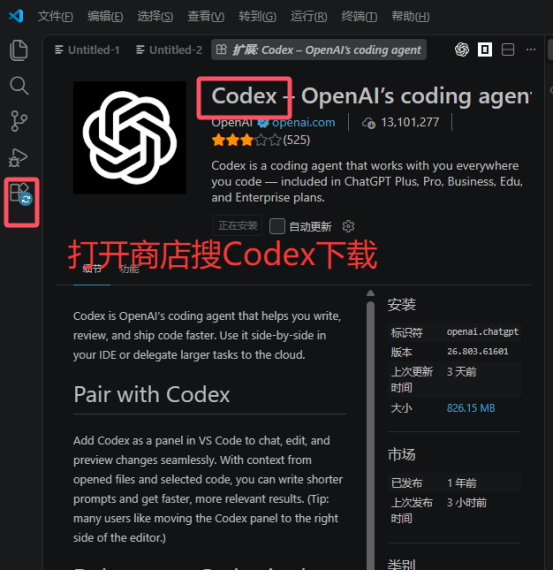The width and height of the screenshot is (554, 571).
Task: Switch to the Untitled-2 tab
Action: tap(169, 50)
